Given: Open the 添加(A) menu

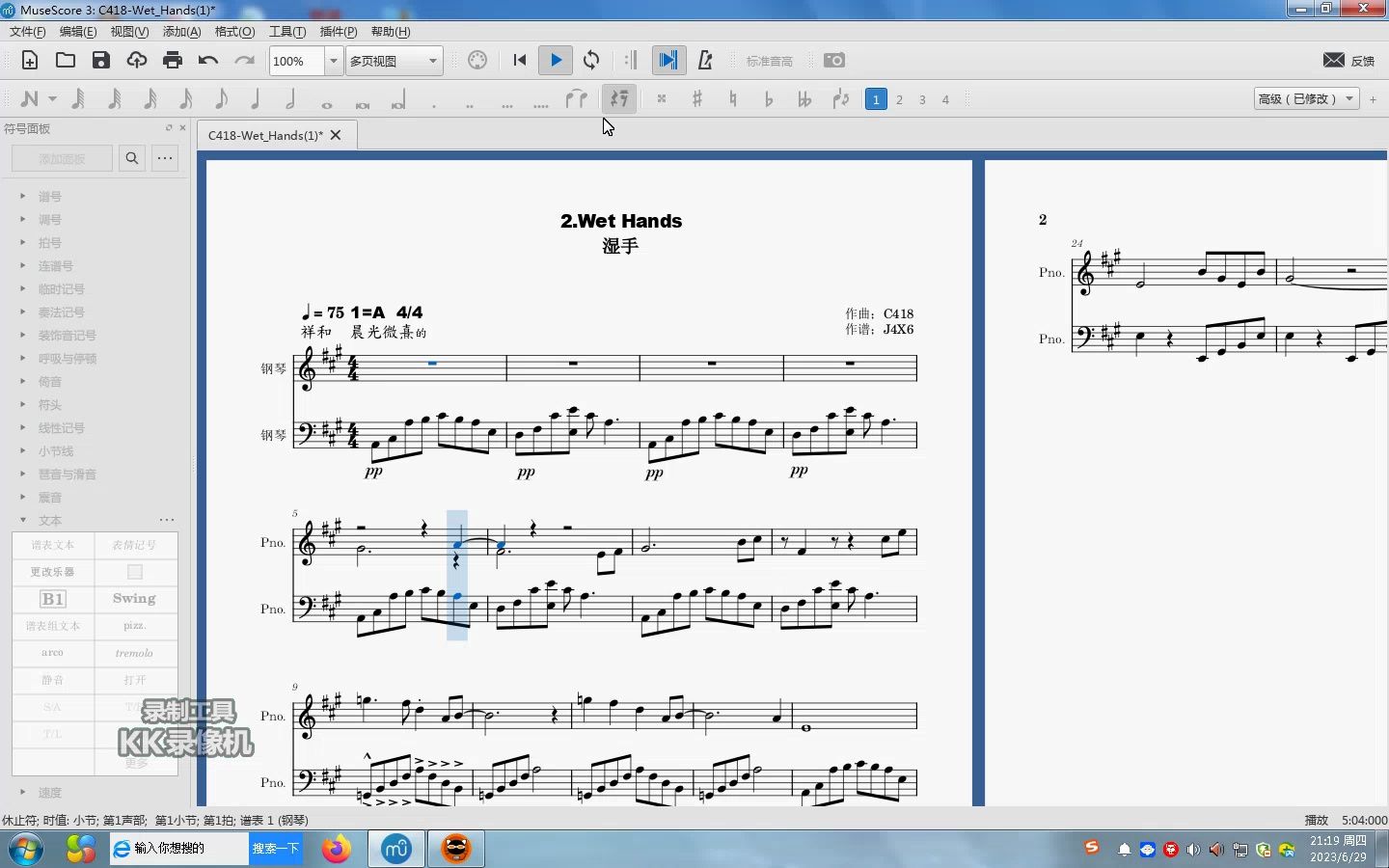Looking at the screenshot, I should [181, 32].
